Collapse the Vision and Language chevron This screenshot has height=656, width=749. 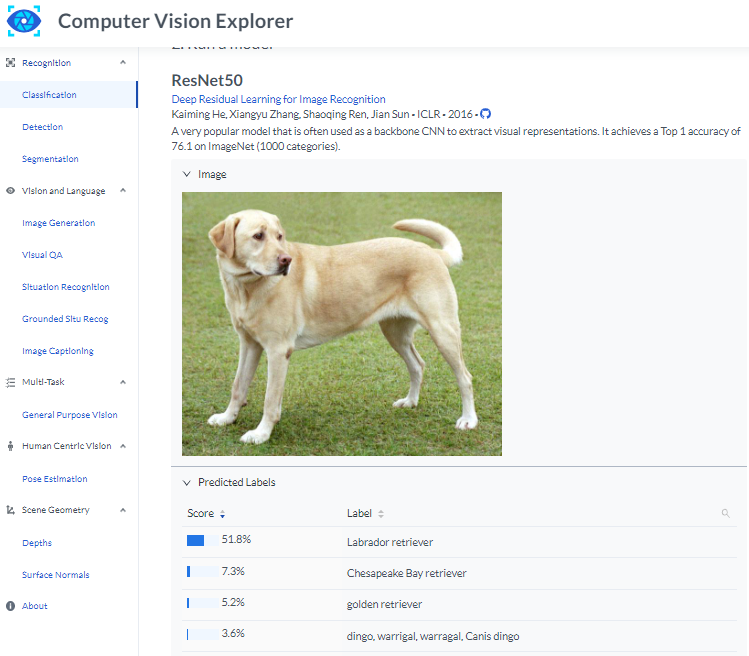(123, 190)
